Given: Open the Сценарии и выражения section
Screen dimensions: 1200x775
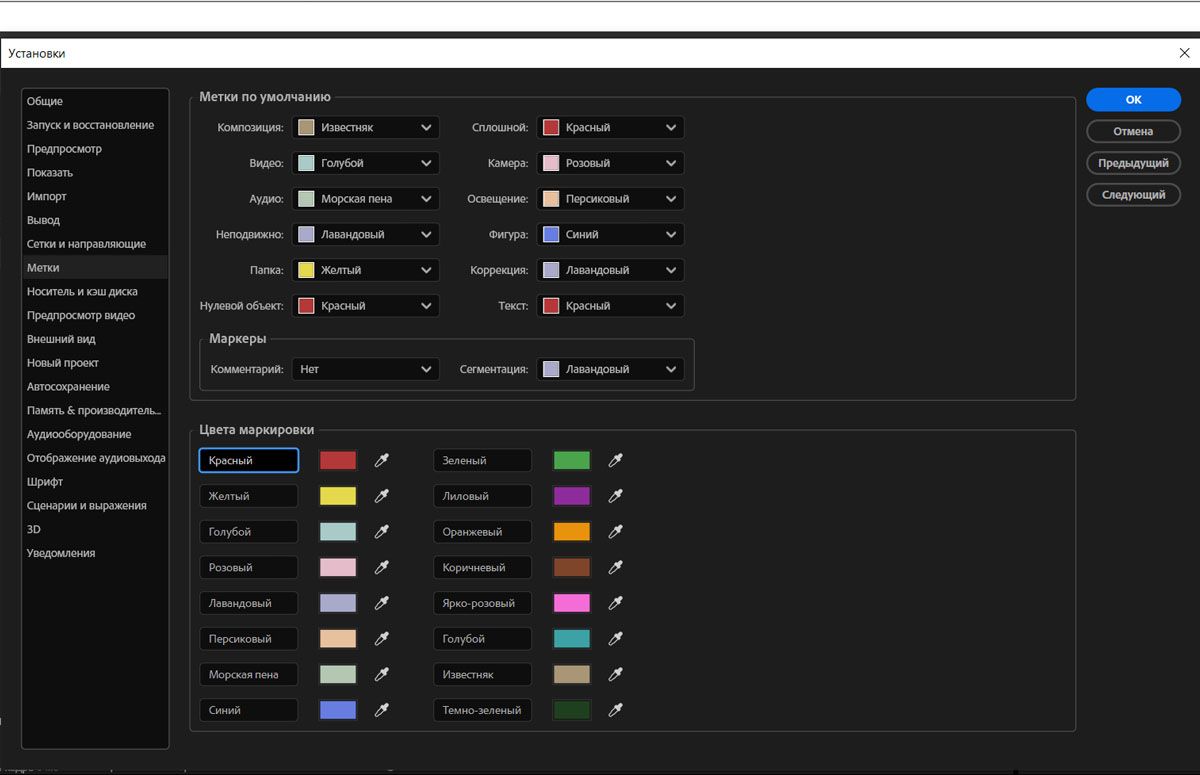Looking at the screenshot, I should pyautogui.click(x=95, y=506).
